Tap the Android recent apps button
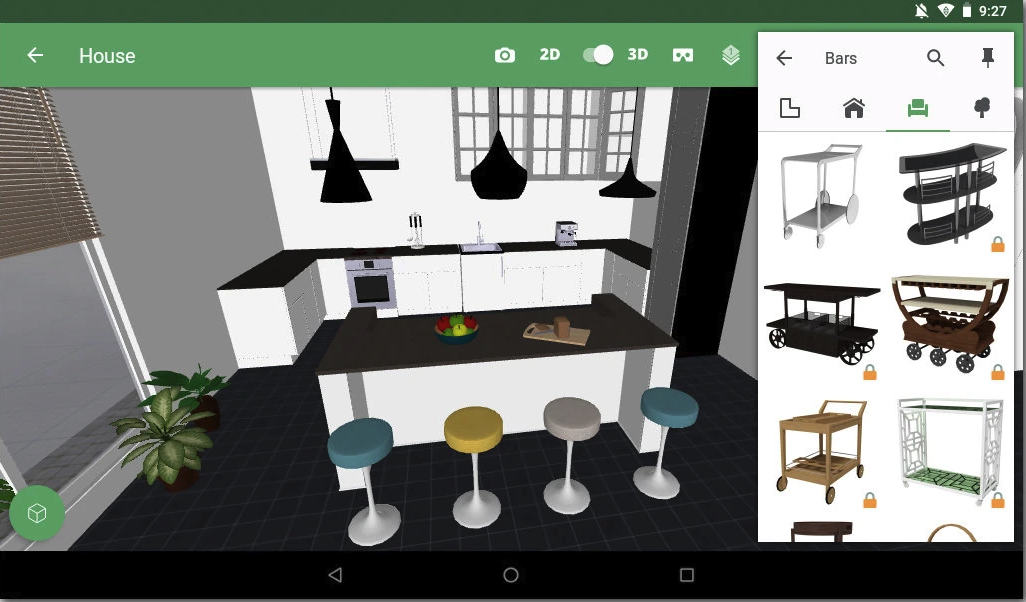The height and width of the screenshot is (602, 1026). coord(686,575)
